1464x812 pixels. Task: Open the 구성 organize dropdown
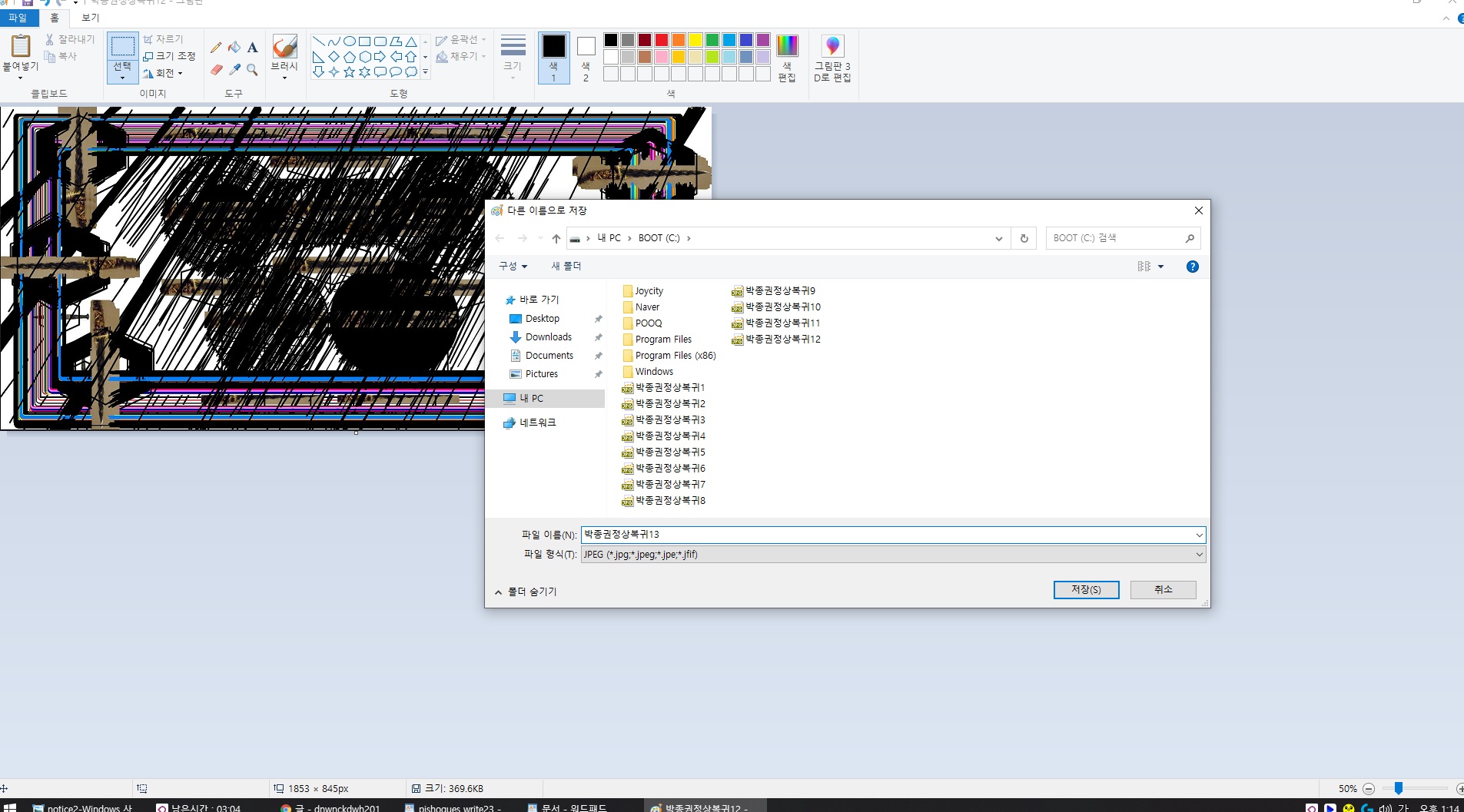(513, 266)
